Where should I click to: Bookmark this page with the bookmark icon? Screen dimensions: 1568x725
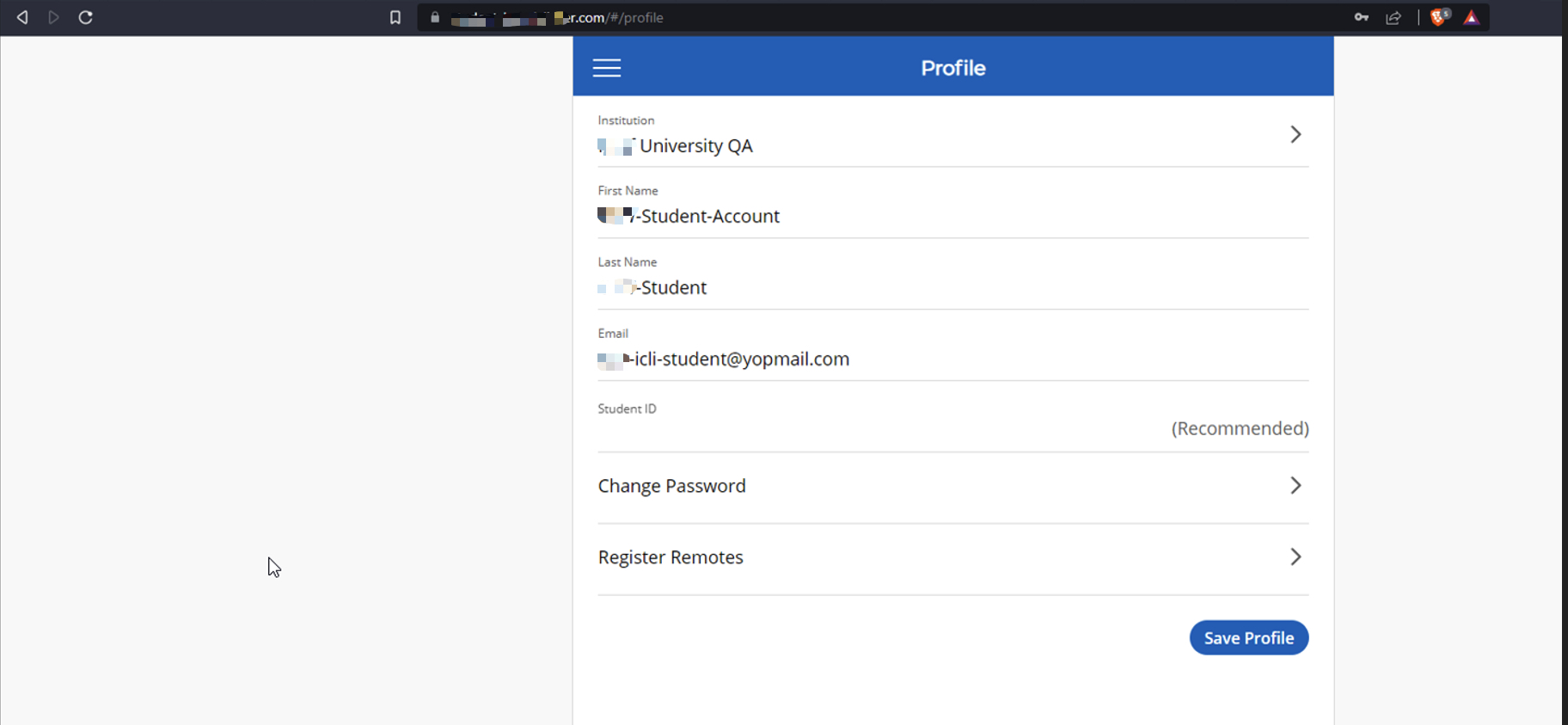[395, 17]
